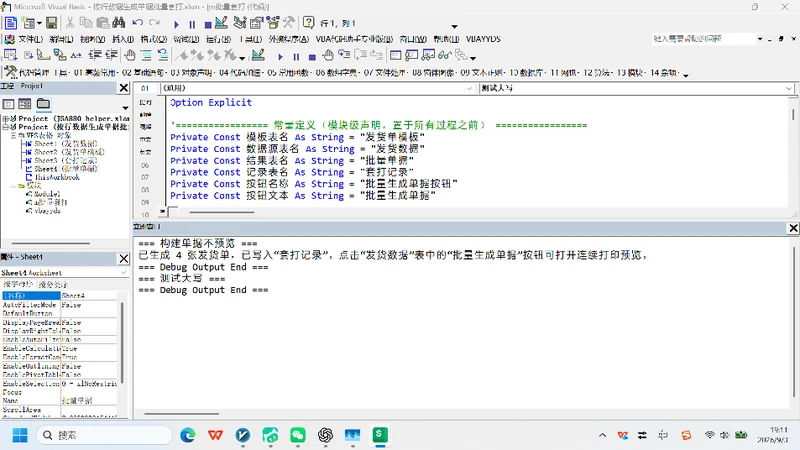This screenshot has height=450, width=800.
Task: Click the Paste clipboard icon
Action: pyautogui.click(x=103, y=23)
